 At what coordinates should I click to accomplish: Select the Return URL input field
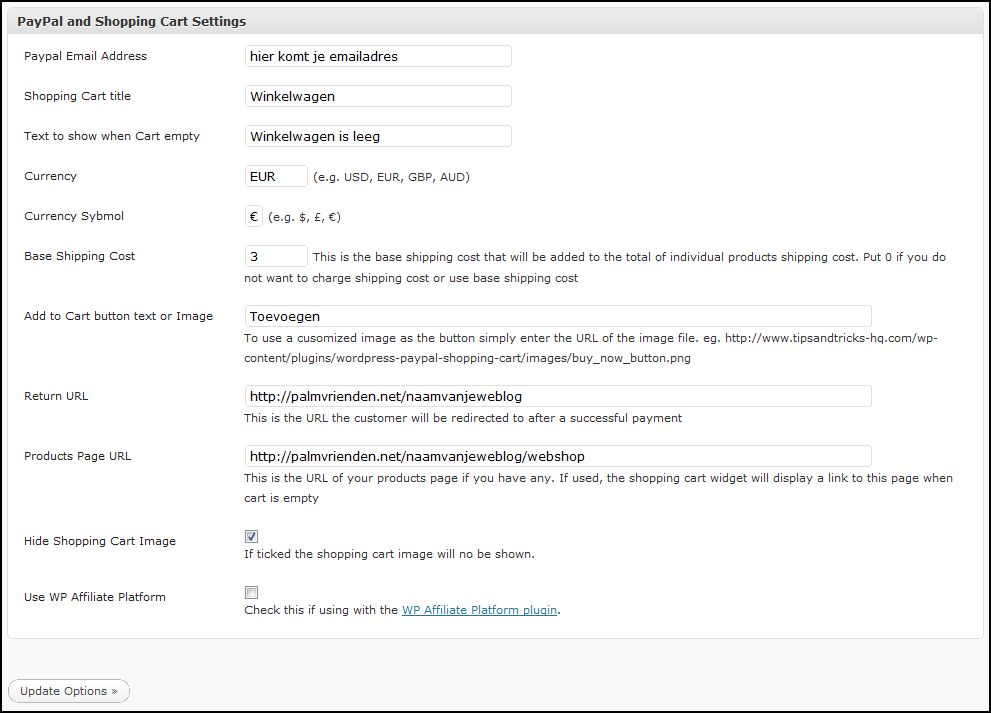click(558, 396)
